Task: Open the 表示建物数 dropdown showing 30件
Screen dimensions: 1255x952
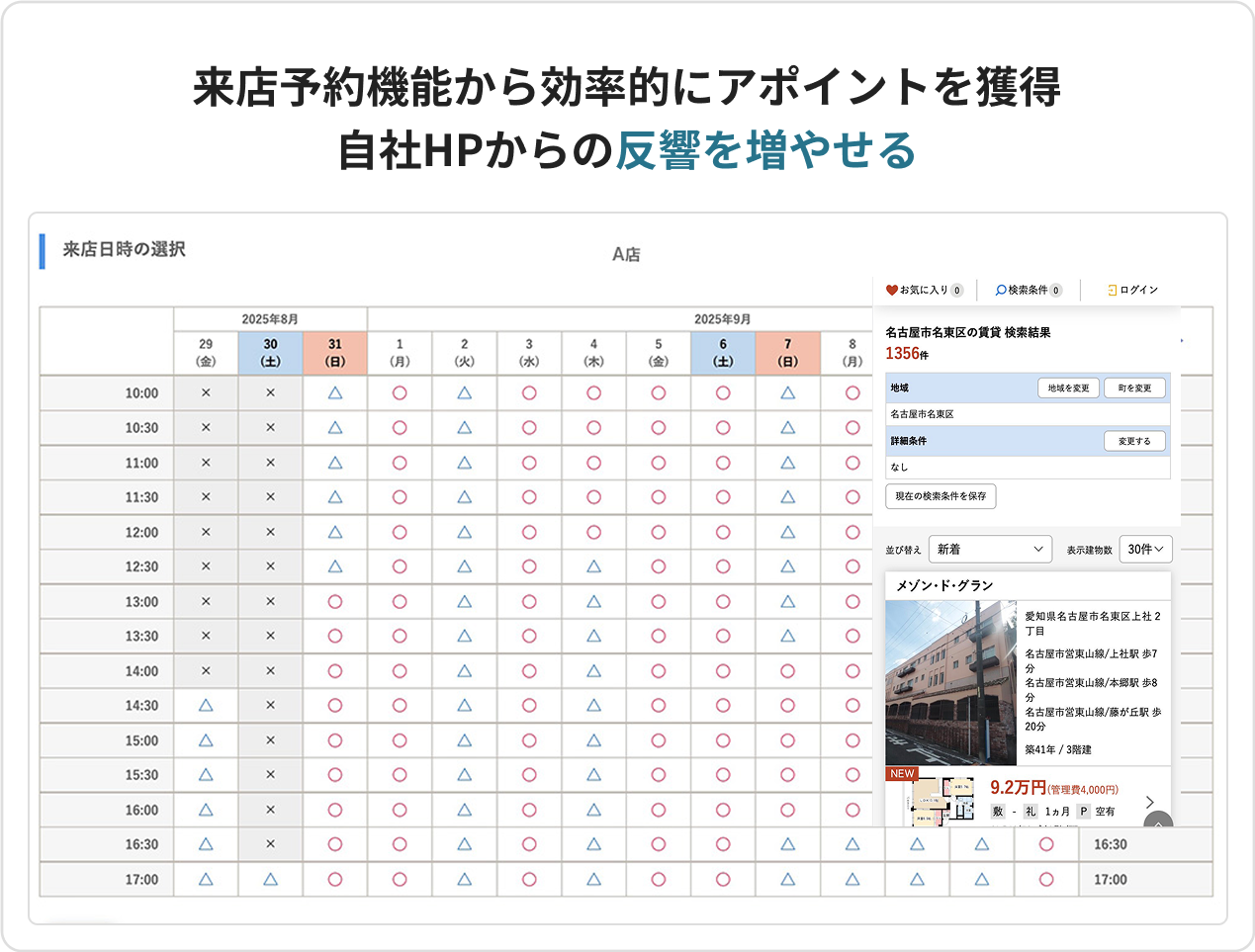Action: pos(1145,550)
